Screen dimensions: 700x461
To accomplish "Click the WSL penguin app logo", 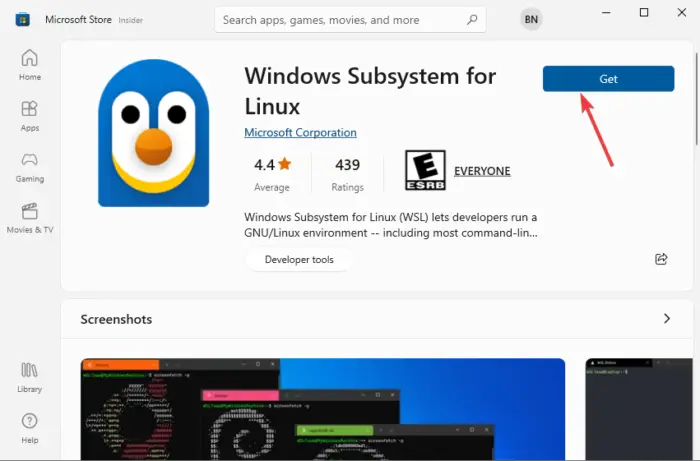I will tap(154, 133).
